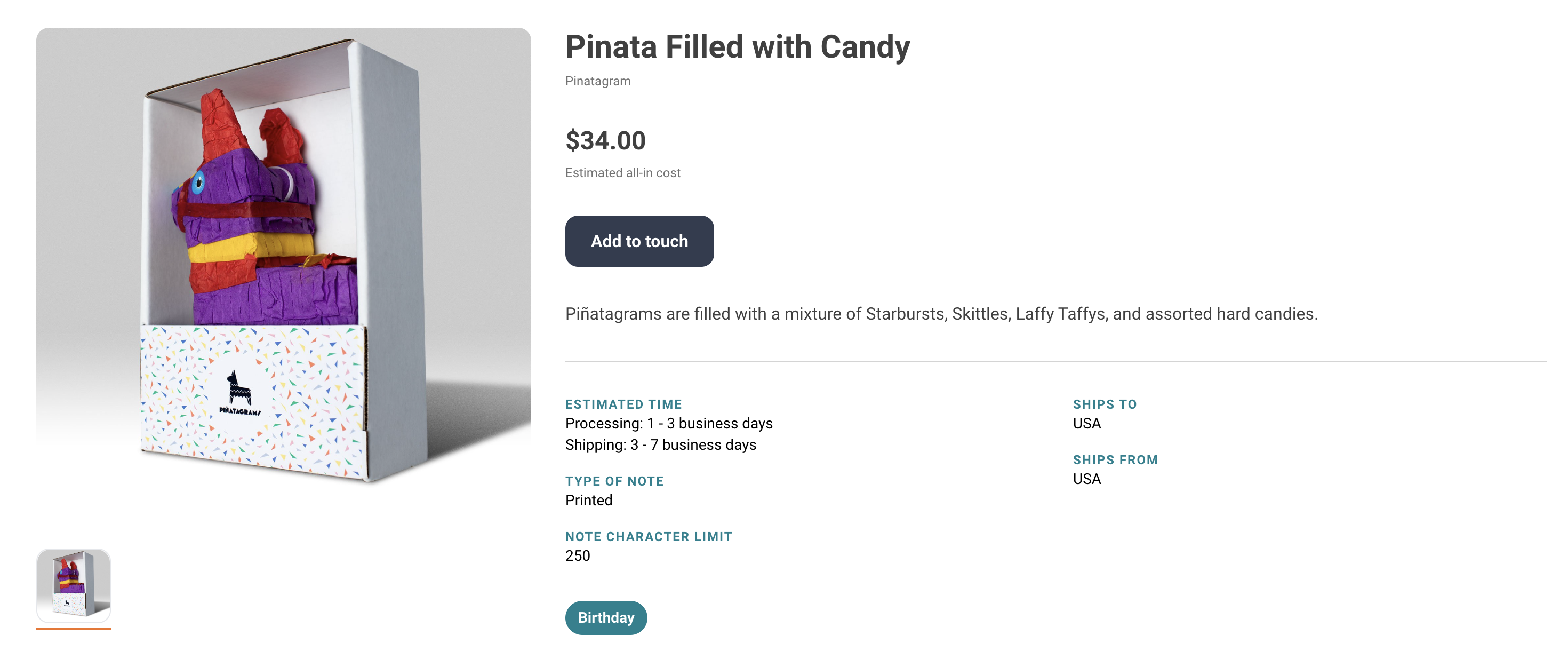The width and height of the screenshot is (1568, 651).
Task: Click the Note Character Limit heading
Action: [648, 536]
